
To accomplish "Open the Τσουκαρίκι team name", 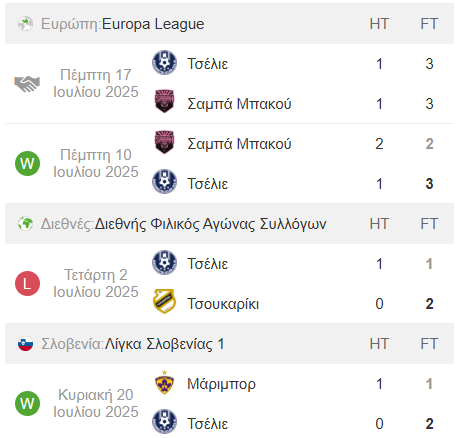I will click(223, 304).
